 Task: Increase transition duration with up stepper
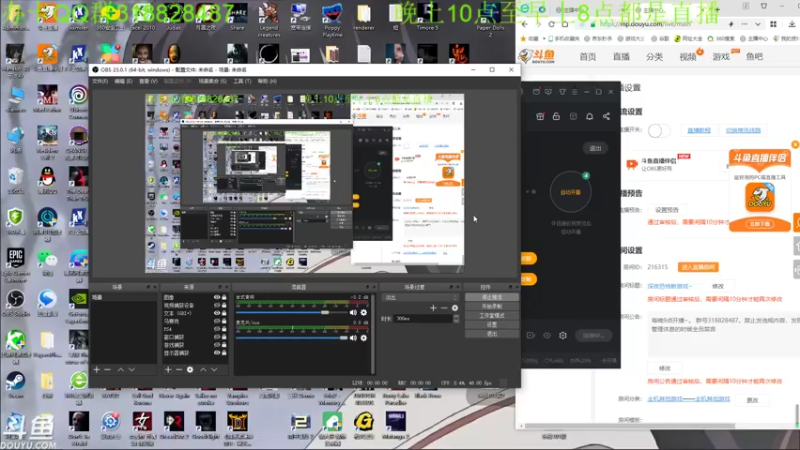(x=456, y=316)
